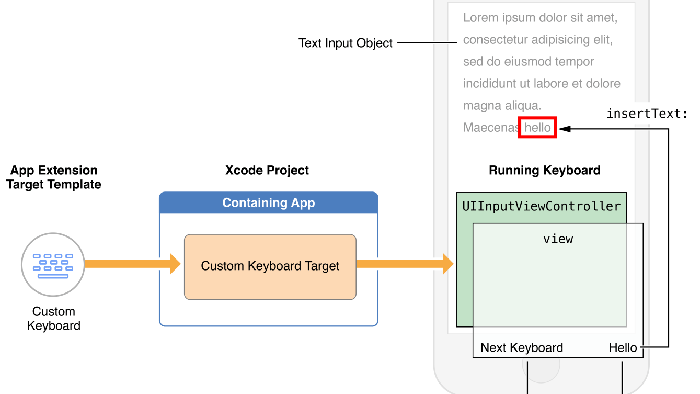700x394 pixels.
Task: Click the Custom Keyboard caption text
Action: (54, 319)
